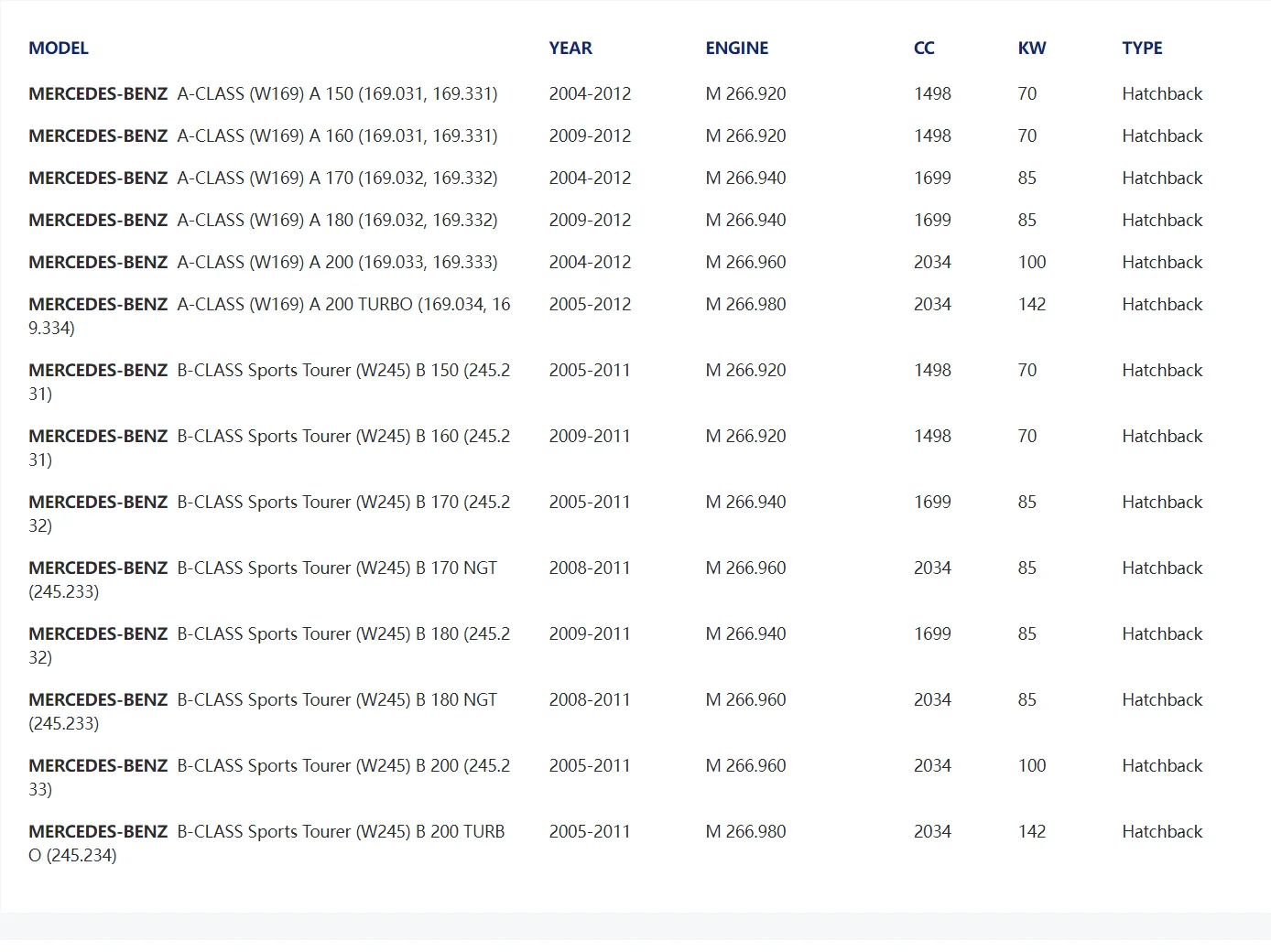Click Hatchback type in A 150 row
1271x952 pixels.
pyautogui.click(x=1162, y=93)
